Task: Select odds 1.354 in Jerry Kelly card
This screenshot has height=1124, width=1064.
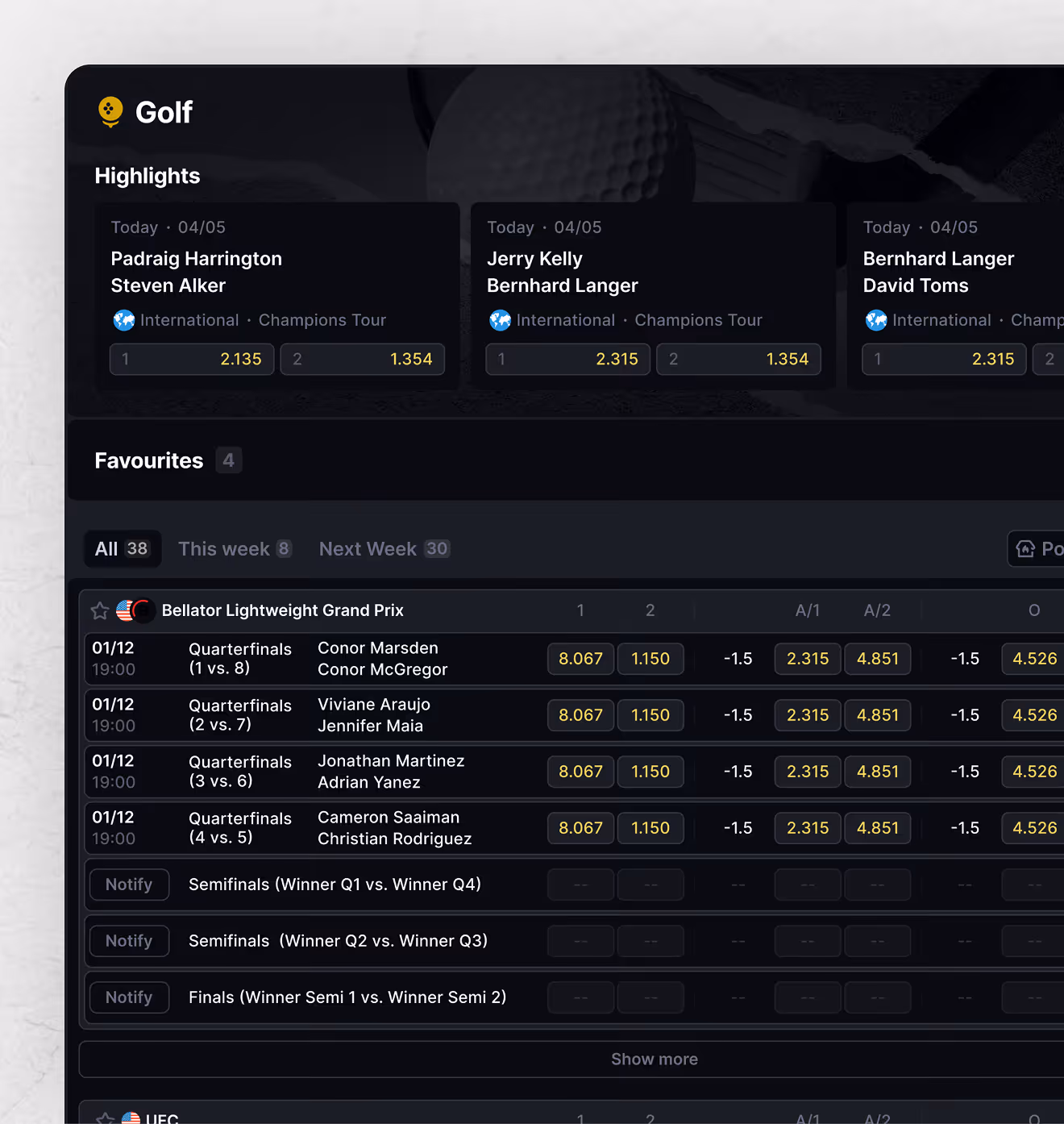Action: click(739, 360)
